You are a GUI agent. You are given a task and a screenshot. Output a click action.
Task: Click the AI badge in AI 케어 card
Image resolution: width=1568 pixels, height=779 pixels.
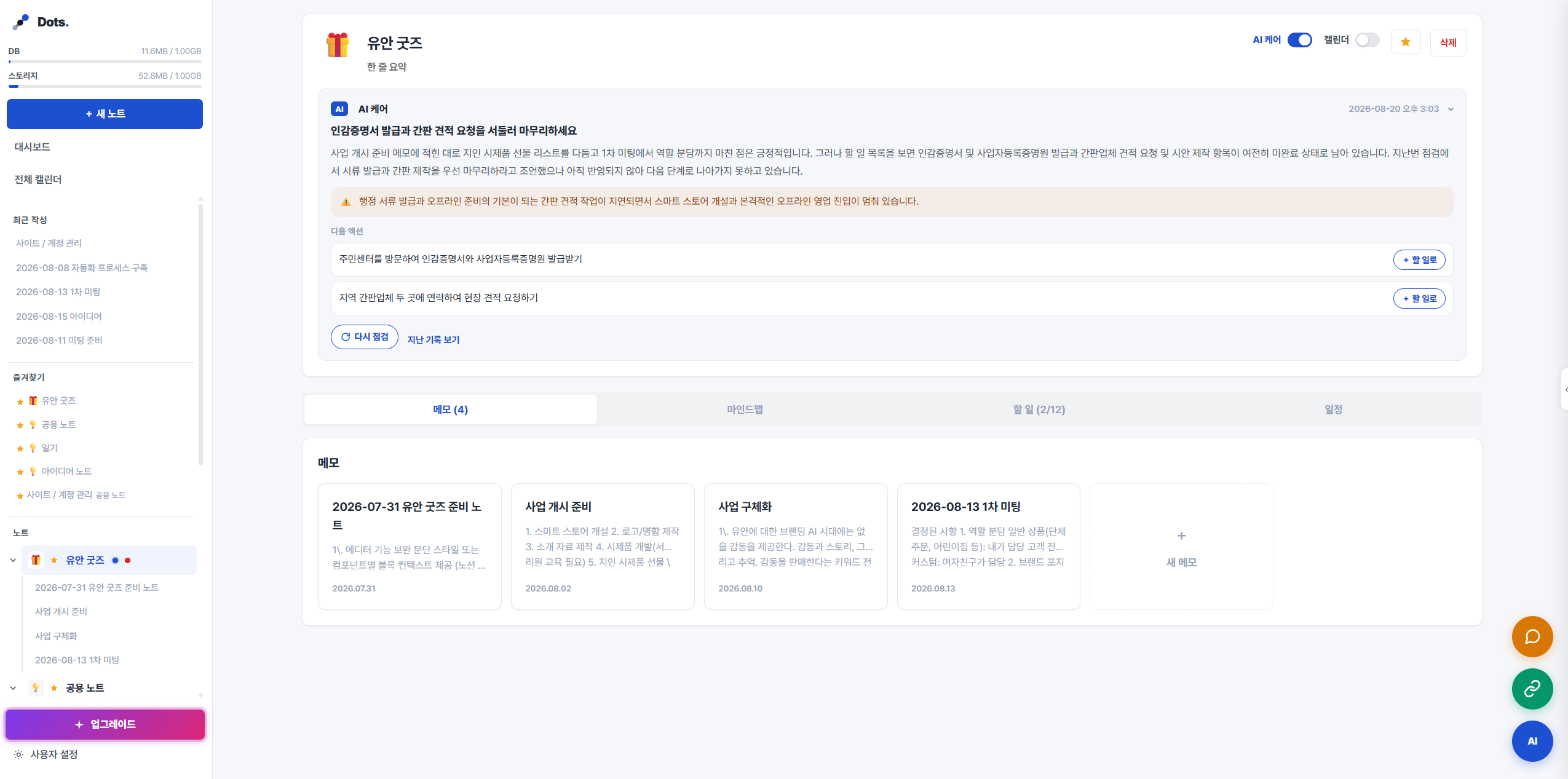[339, 109]
